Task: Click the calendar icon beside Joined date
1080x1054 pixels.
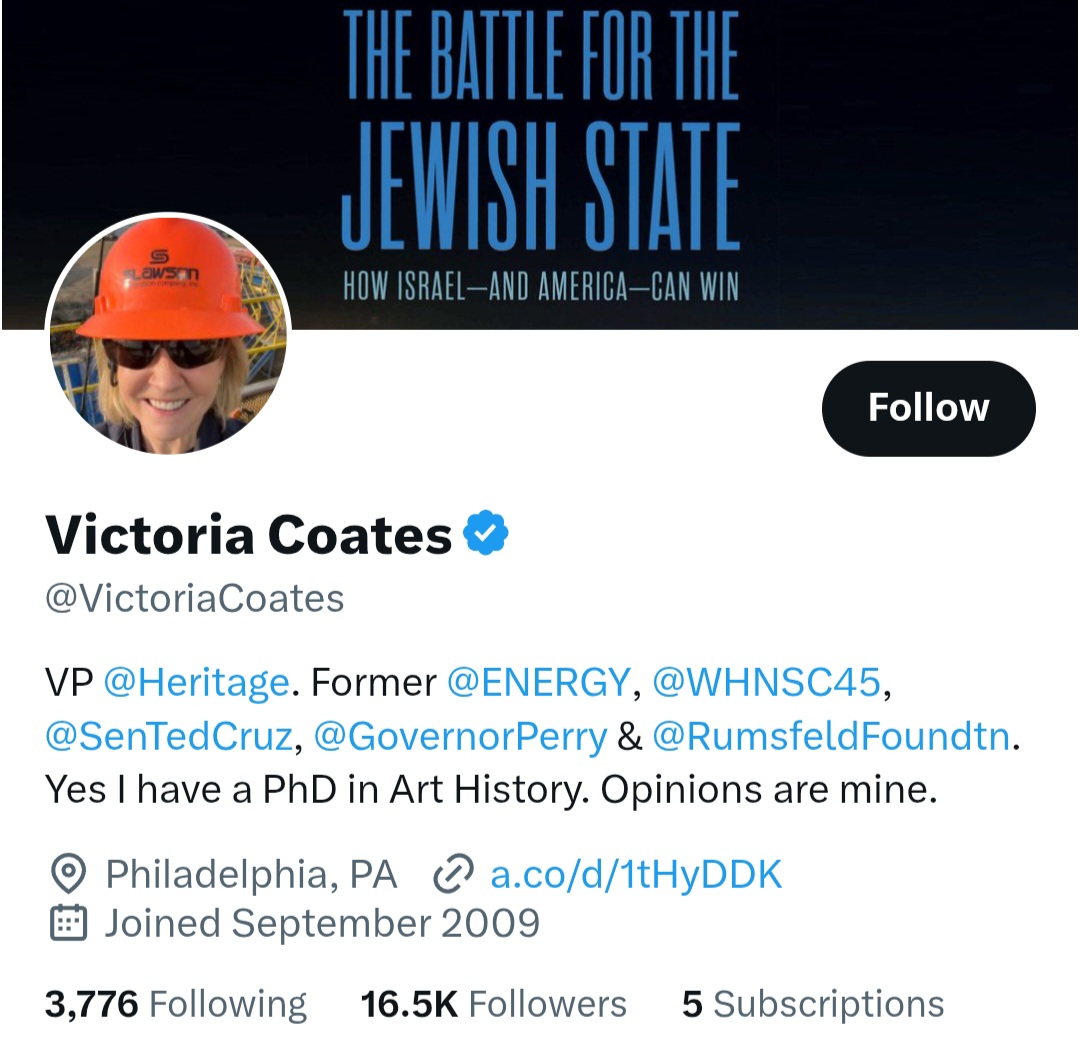Action: (67, 922)
